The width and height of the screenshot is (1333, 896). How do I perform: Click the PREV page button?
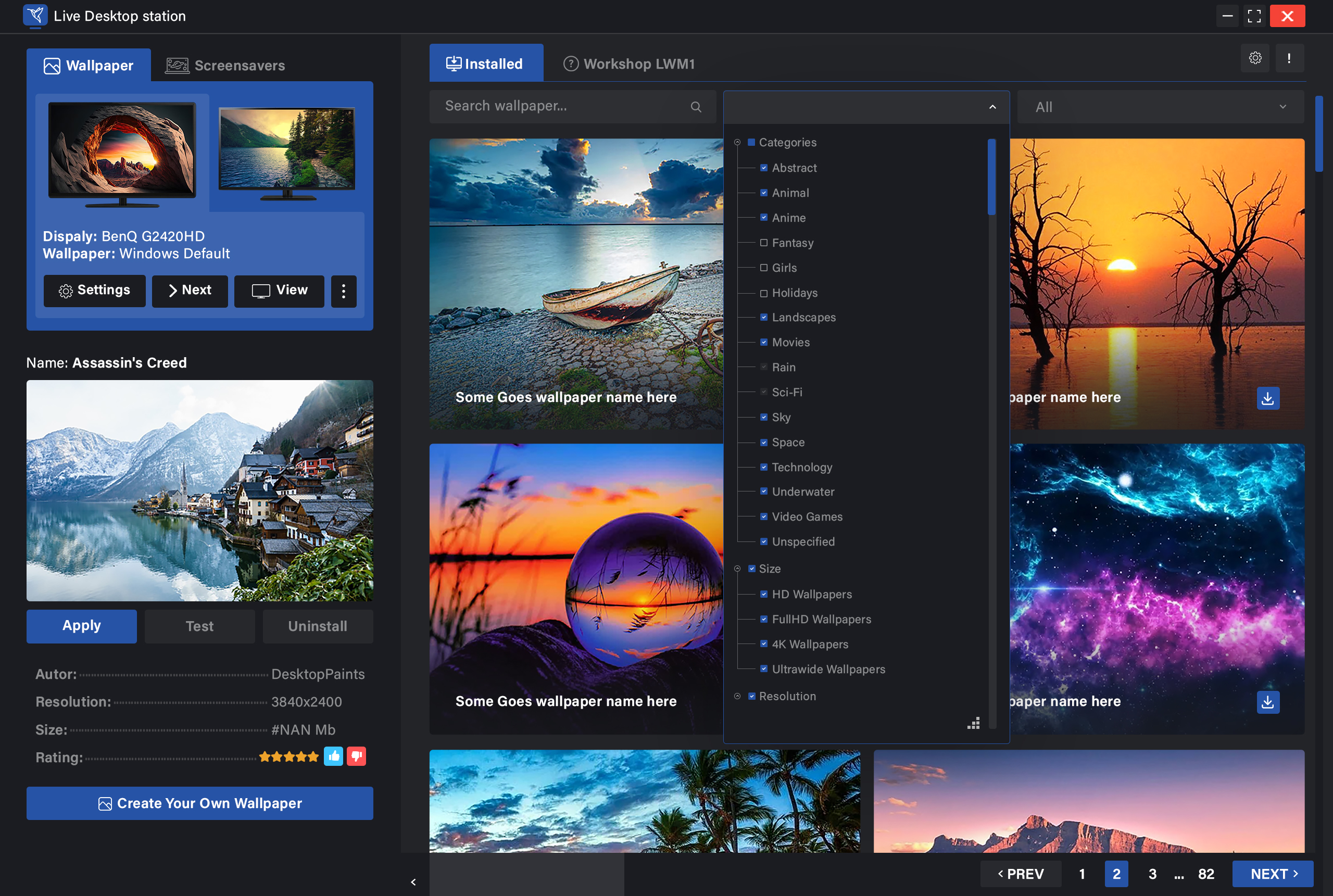[1021, 874]
